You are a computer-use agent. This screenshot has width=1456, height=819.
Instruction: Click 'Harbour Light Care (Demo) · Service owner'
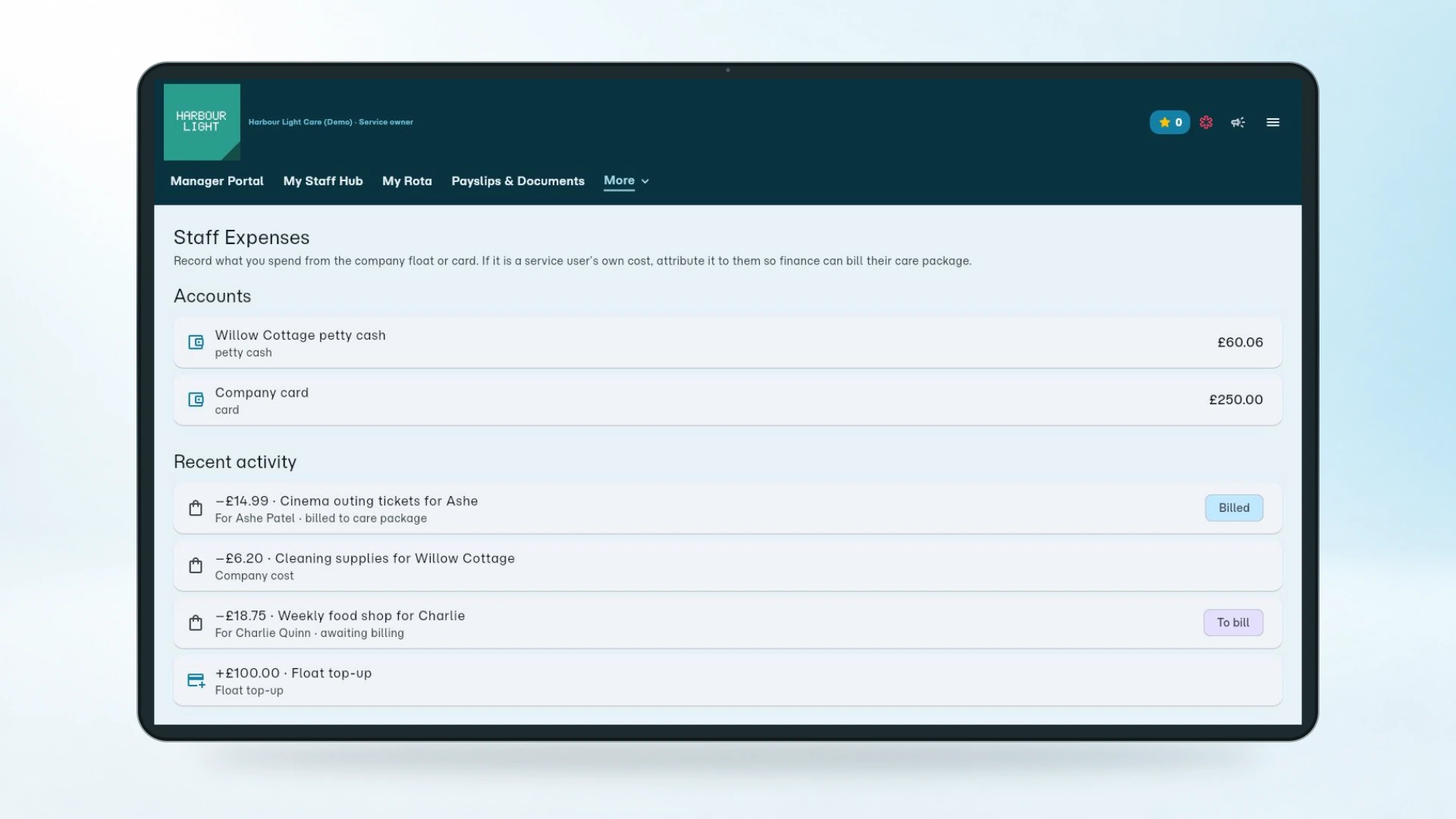(x=331, y=122)
